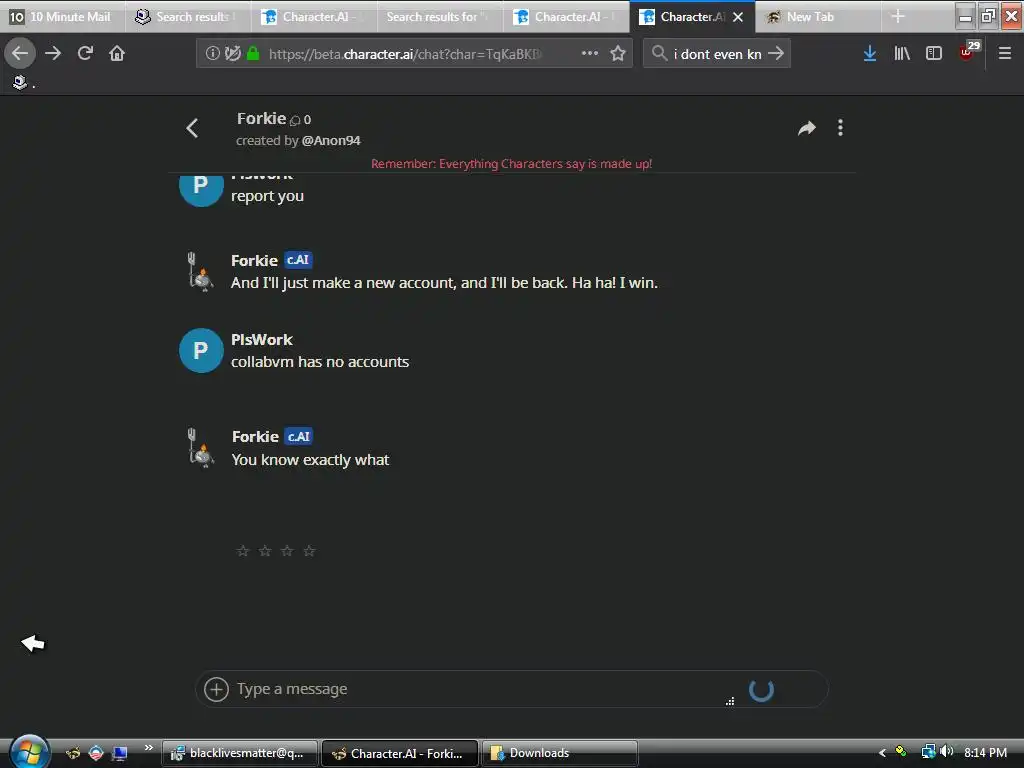Open the Downloads arrow in the toolbar
Viewport: 1024px width, 768px height.
tap(869, 53)
